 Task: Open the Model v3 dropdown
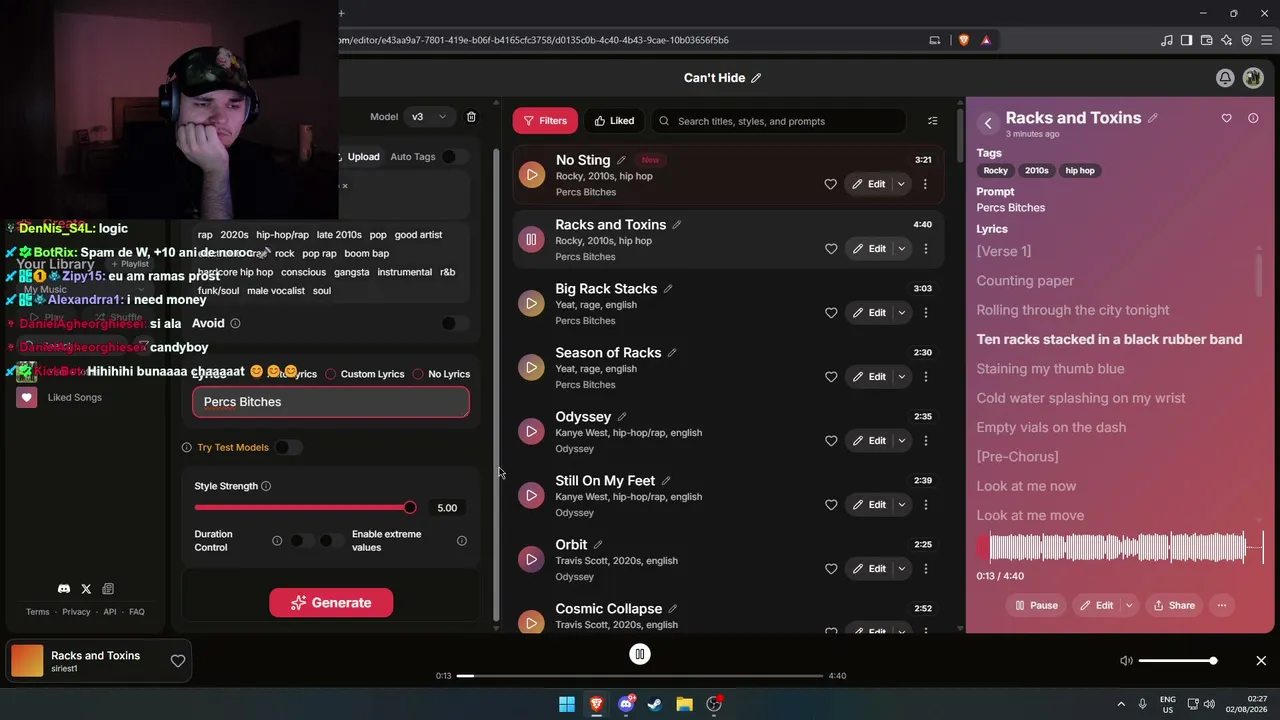(x=429, y=117)
